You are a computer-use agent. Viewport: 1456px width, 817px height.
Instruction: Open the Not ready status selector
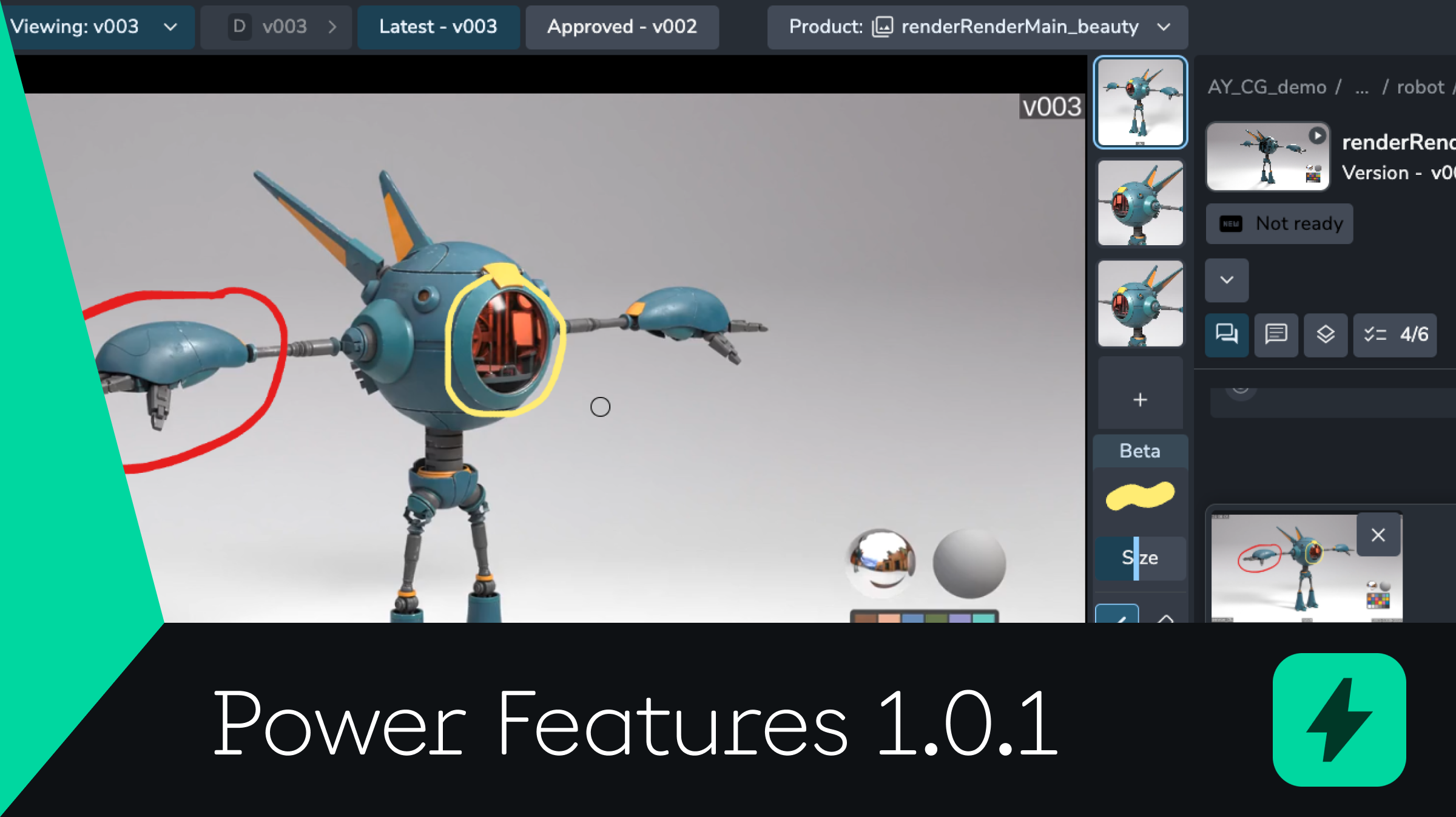(x=1279, y=224)
